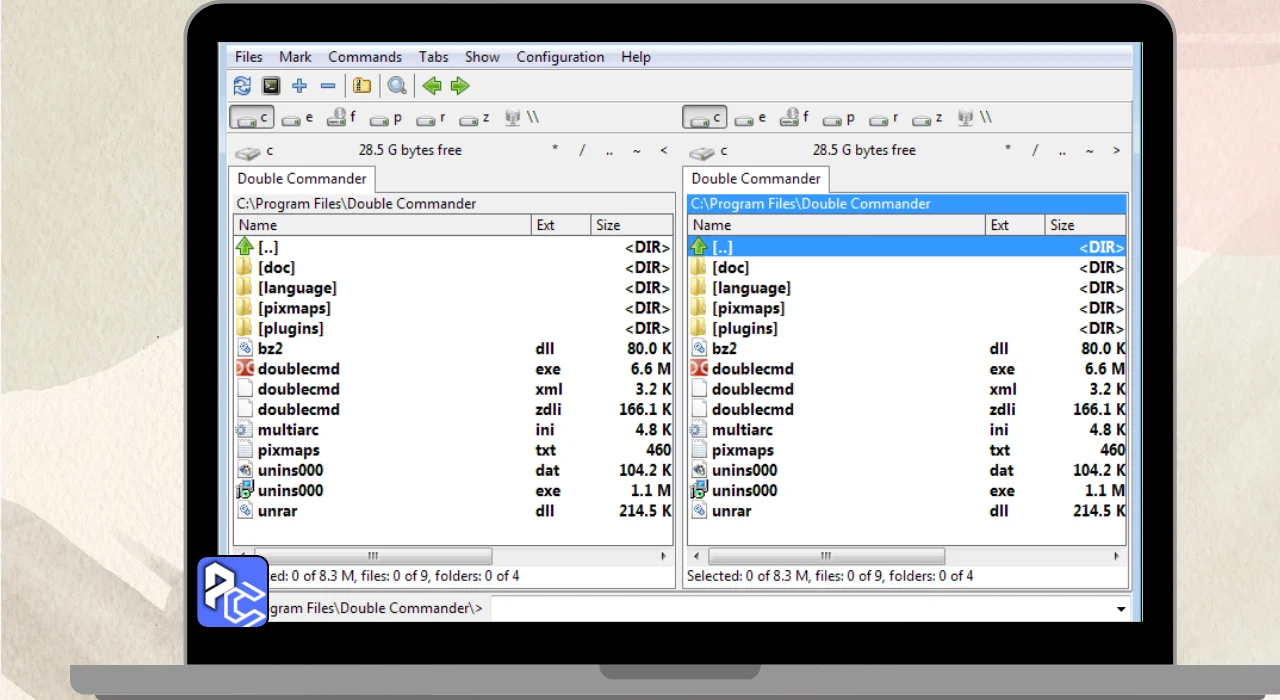Switch to the right Double Commander tab
Image resolution: width=1280 pixels, height=700 pixels.
coord(755,179)
